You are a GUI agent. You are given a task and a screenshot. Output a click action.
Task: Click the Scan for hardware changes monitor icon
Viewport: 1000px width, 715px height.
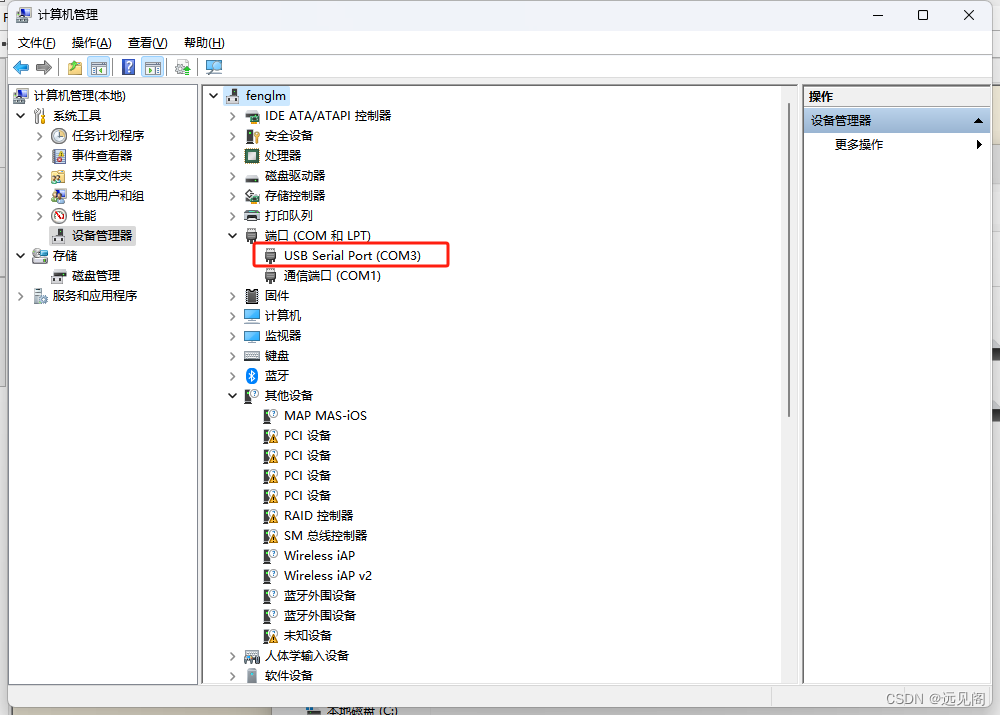(214, 67)
